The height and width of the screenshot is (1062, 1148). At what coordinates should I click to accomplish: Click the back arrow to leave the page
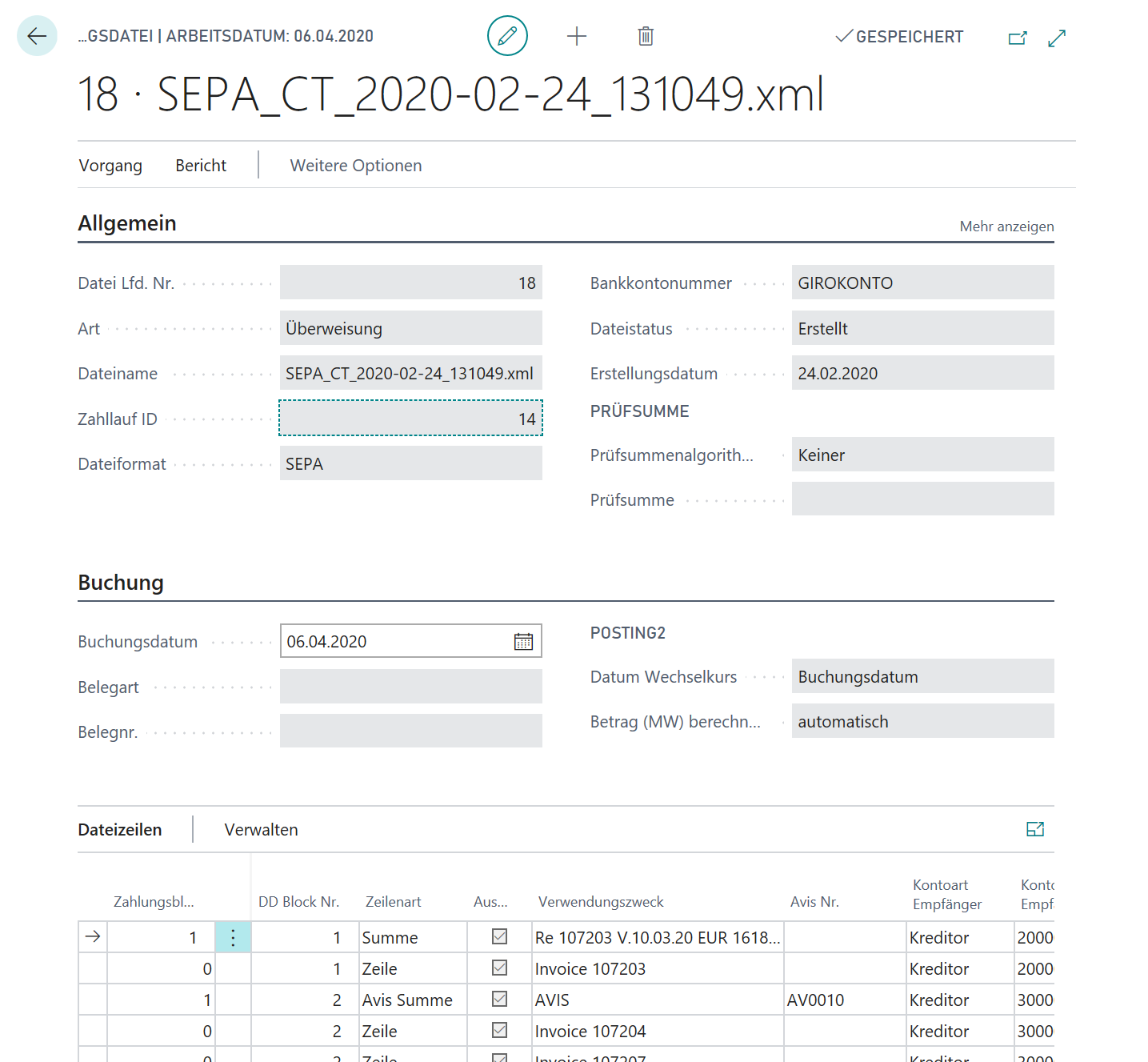pos(36,35)
